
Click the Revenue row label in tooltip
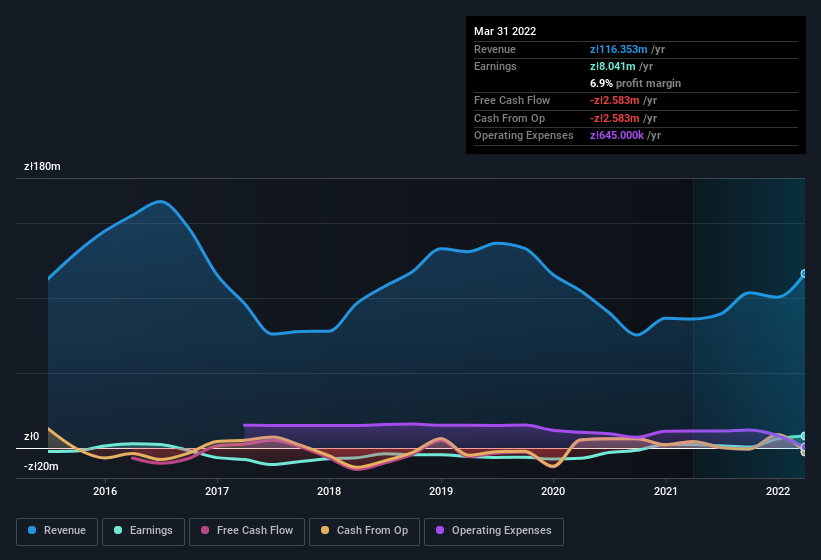[x=495, y=49]
